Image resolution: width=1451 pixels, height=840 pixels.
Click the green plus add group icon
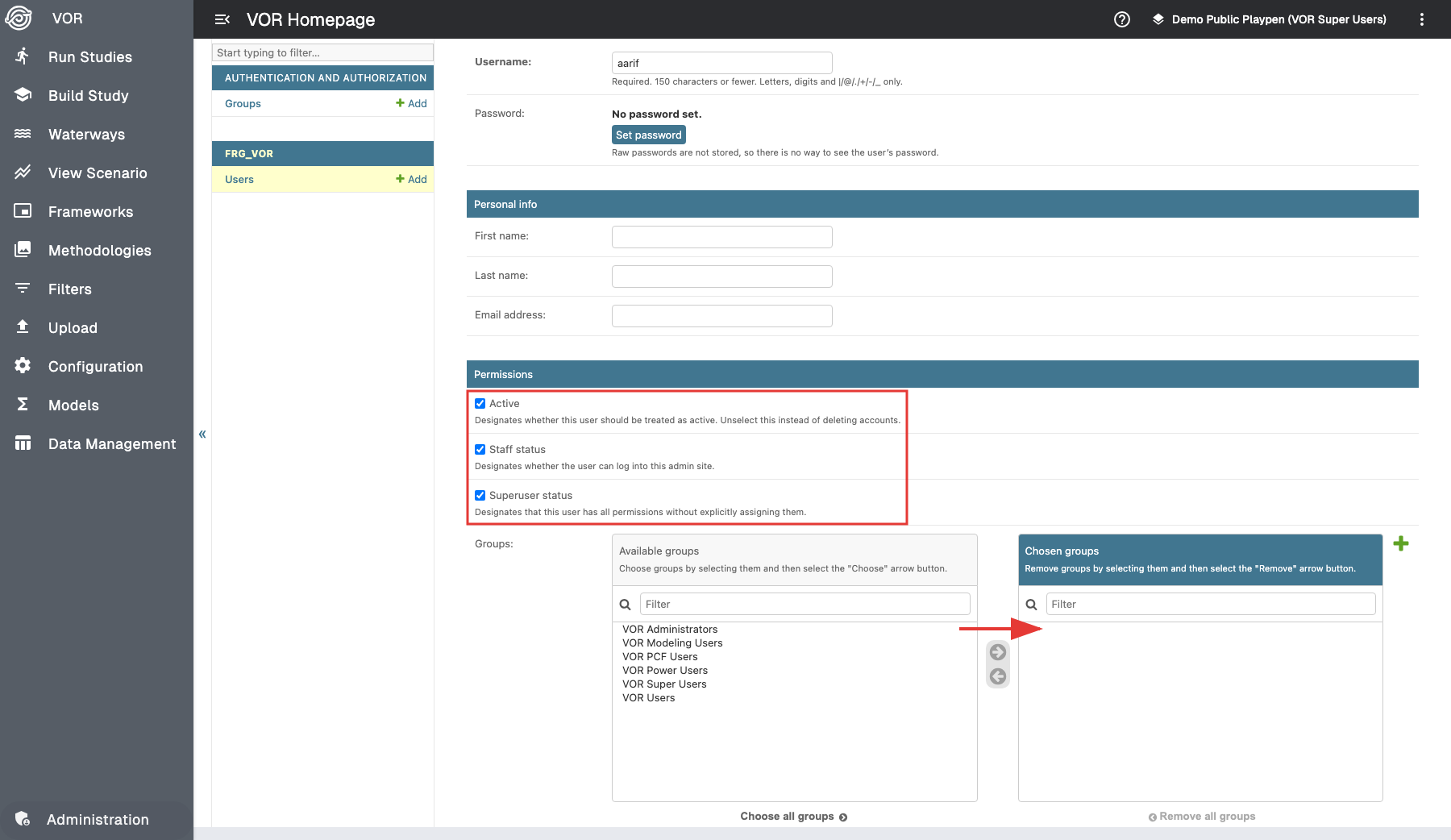[1400, 544]
